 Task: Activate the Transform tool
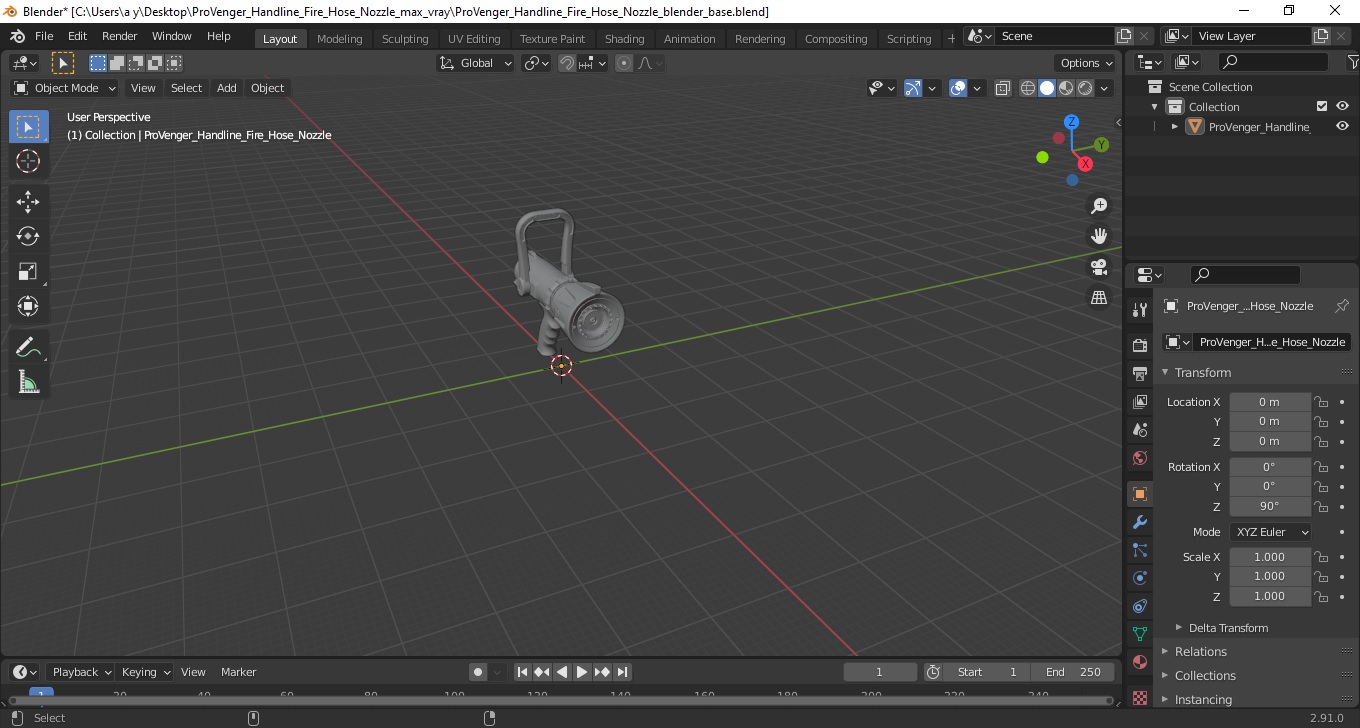[x=28, y=305]
